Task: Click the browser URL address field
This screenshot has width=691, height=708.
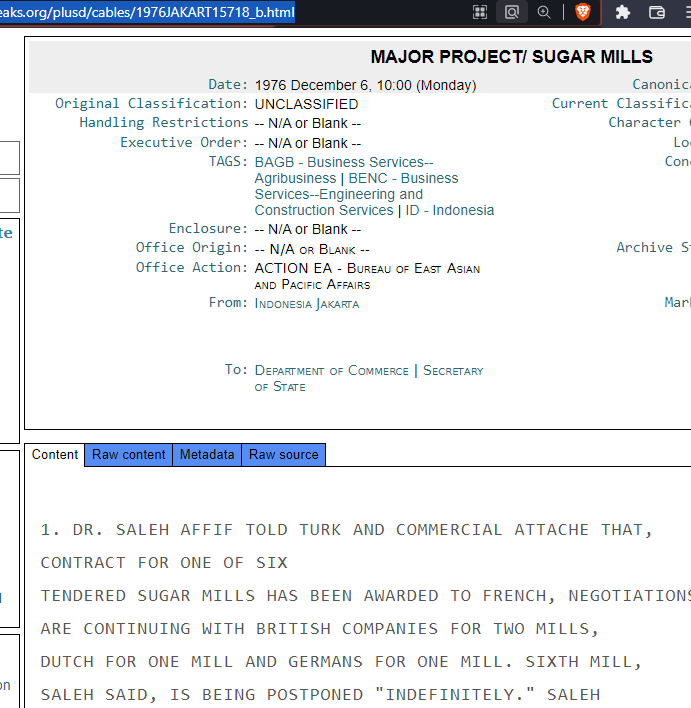Action: (147, 12)
